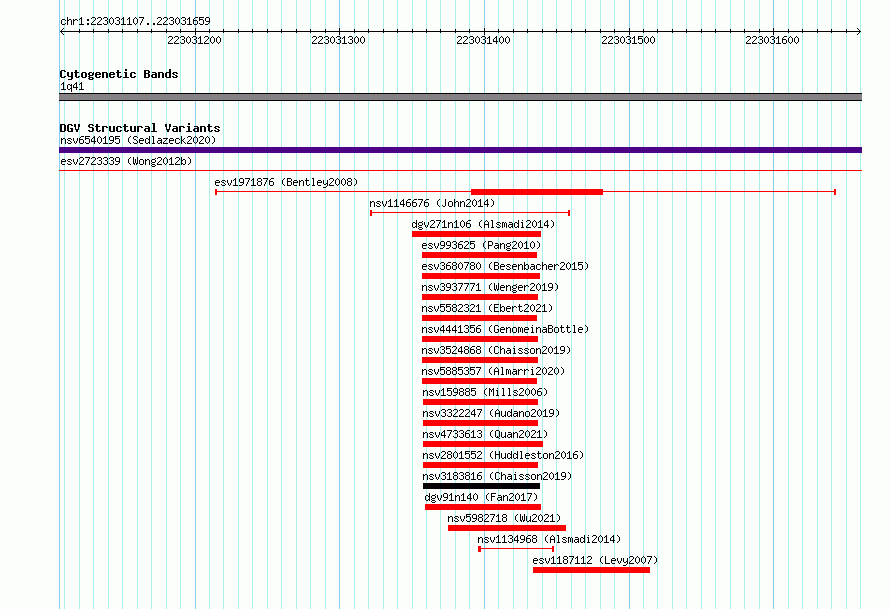Click red bar under nsv4441356
Viewport: 890px width, 609px height.
pyautogui.click(x=480, y=339)
